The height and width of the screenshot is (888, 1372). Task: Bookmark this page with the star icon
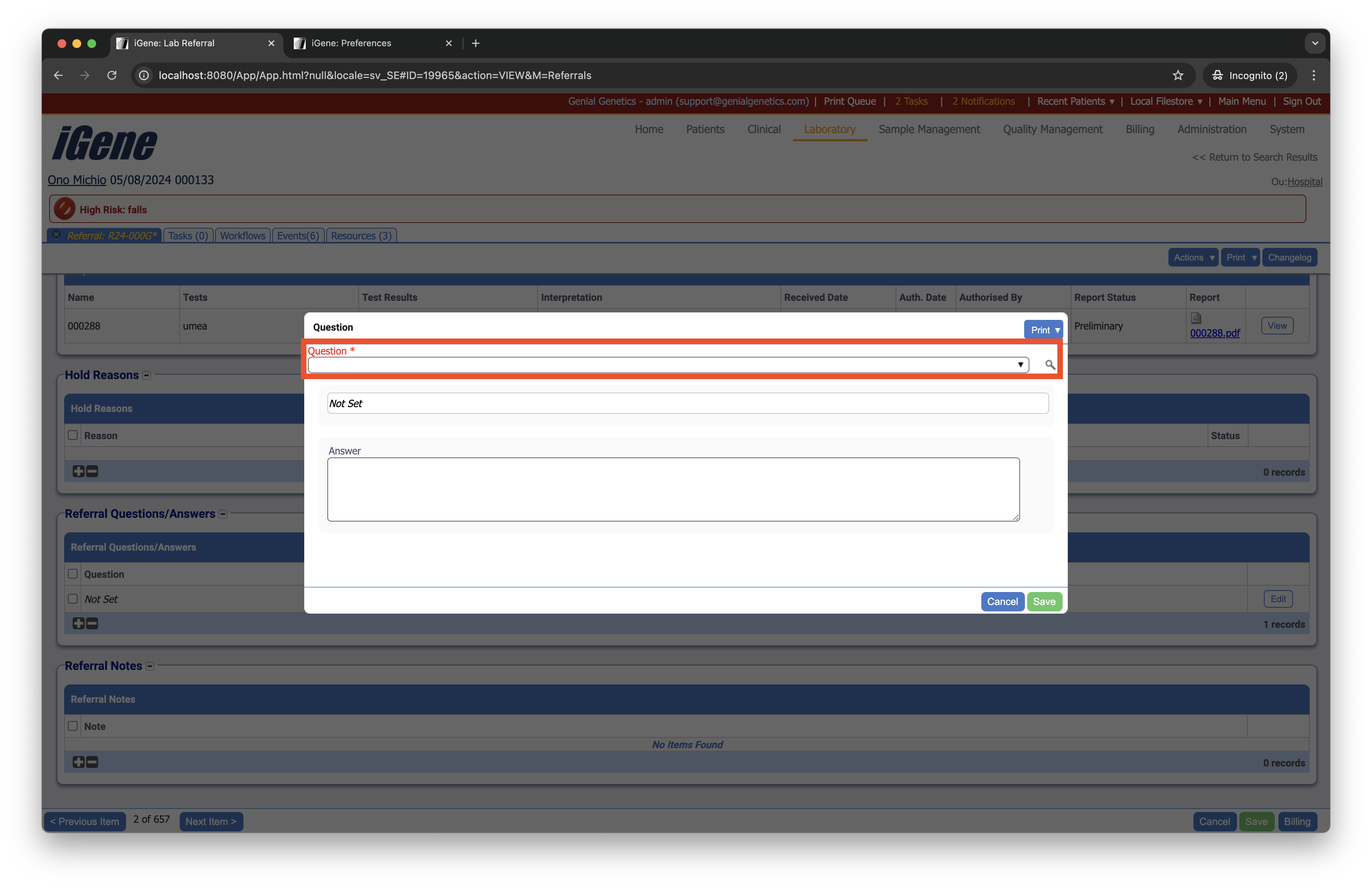pyautogui.click(x=1178, y=75)
